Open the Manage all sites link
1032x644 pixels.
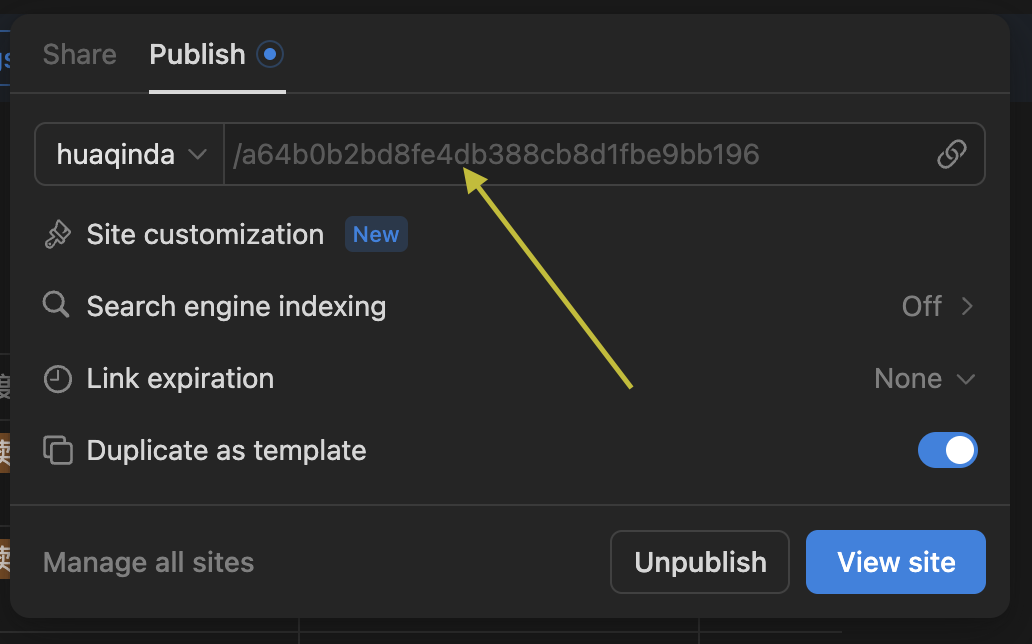pyautogui.click(x=148, y=563)
